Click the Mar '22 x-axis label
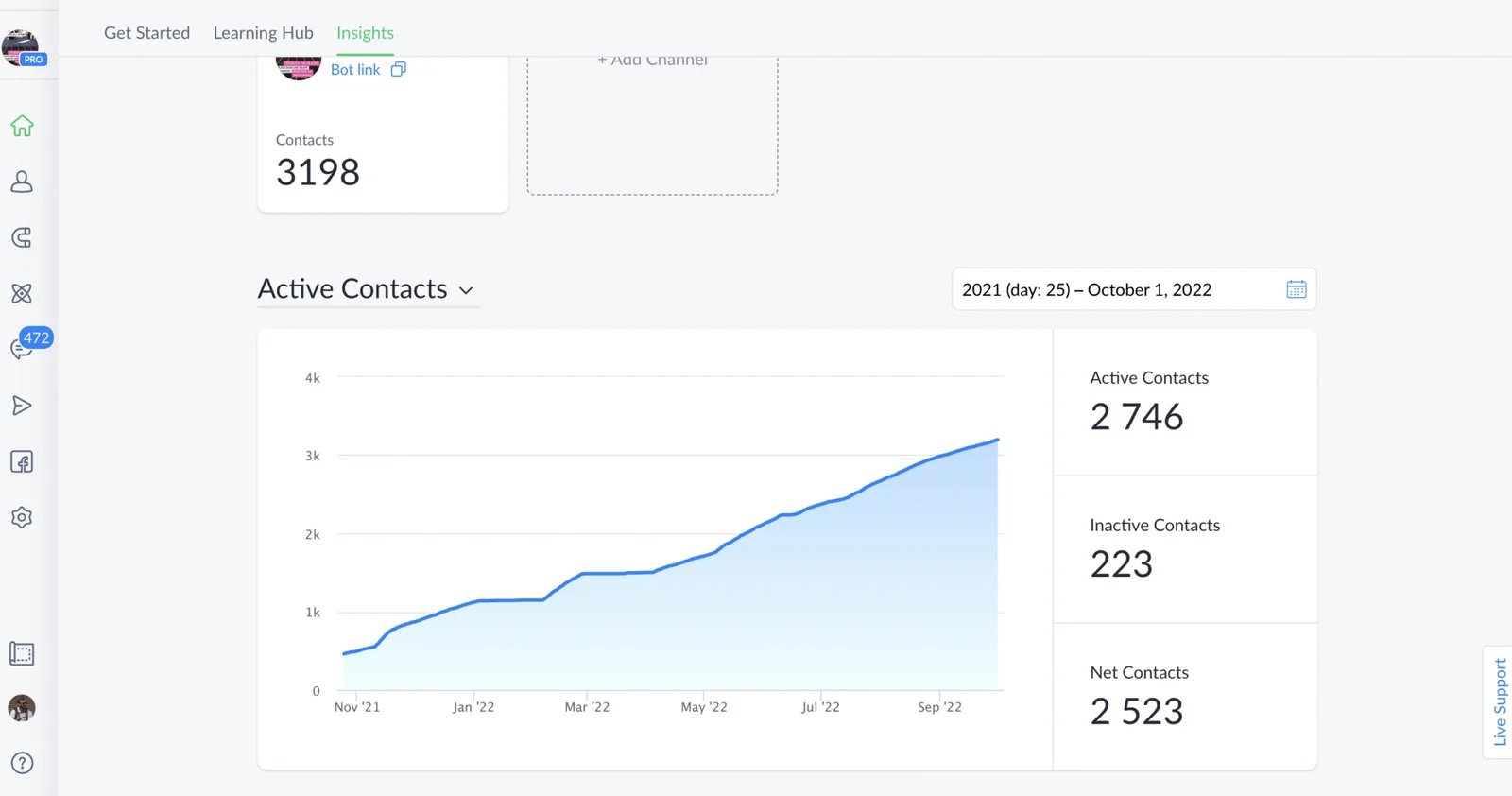Image resolution: width=1512 pixels, height=796 pixels. tap(587, 707)
